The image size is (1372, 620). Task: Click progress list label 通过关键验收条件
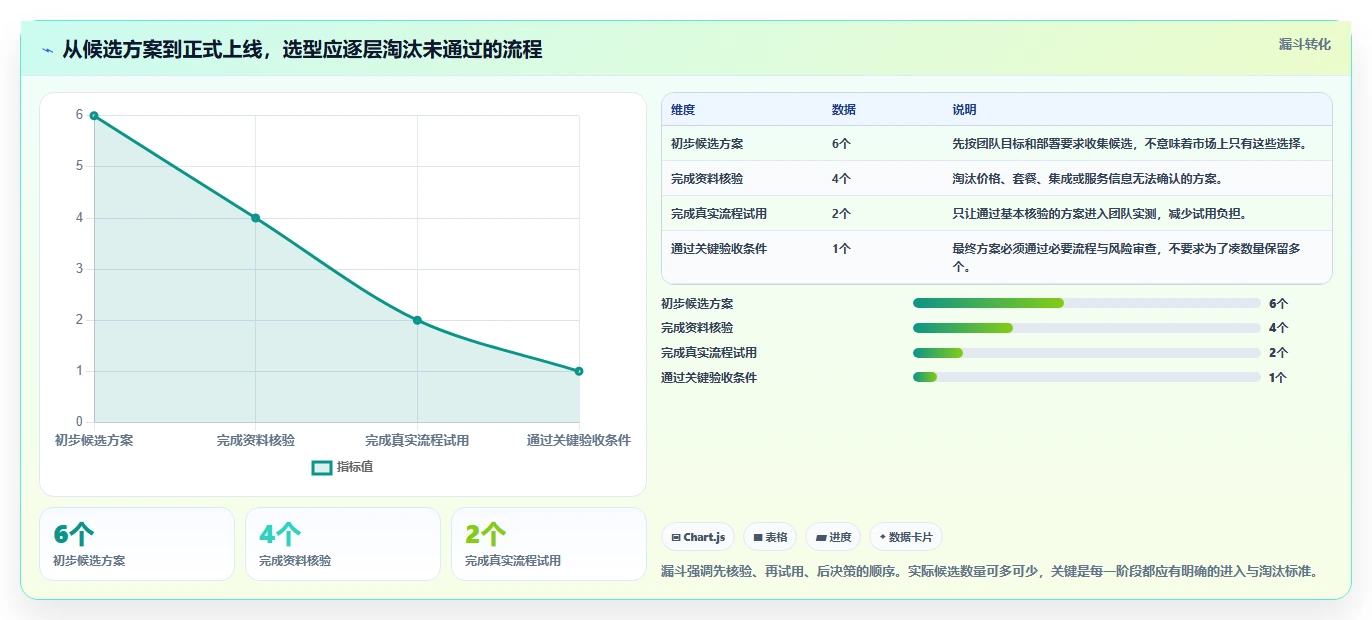tap(709, 378)
